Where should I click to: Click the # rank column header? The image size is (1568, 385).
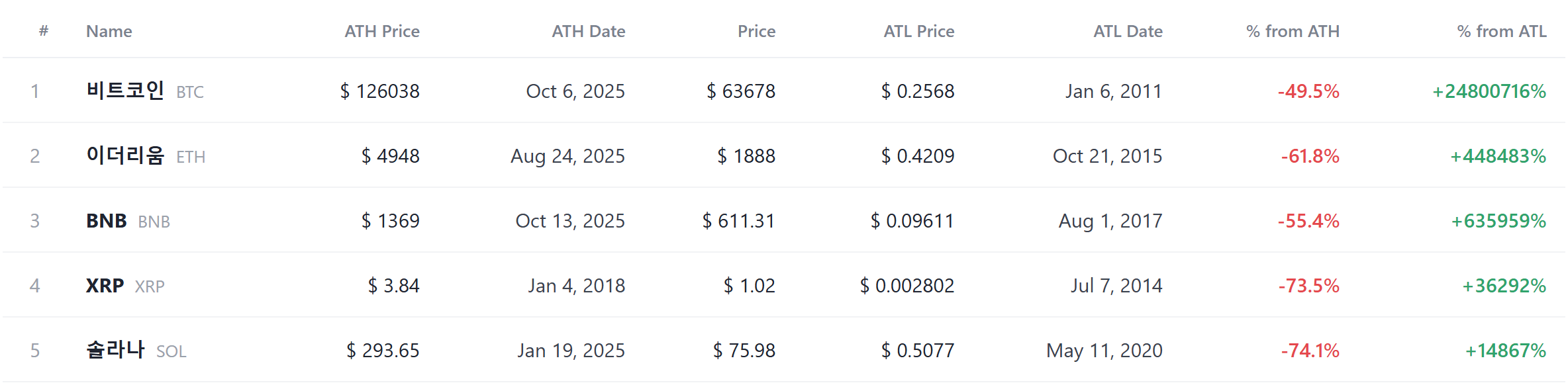pos(44,30)
